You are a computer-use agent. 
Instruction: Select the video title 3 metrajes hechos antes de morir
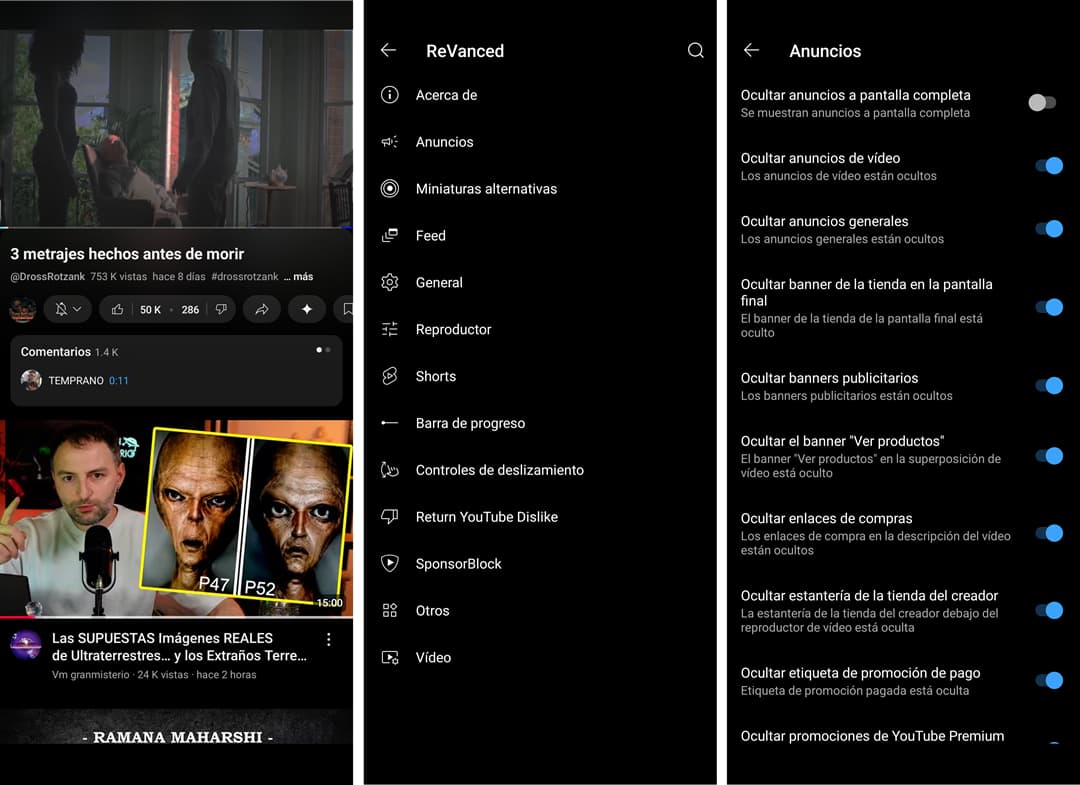pyautogui.click(x=127, y=254)
